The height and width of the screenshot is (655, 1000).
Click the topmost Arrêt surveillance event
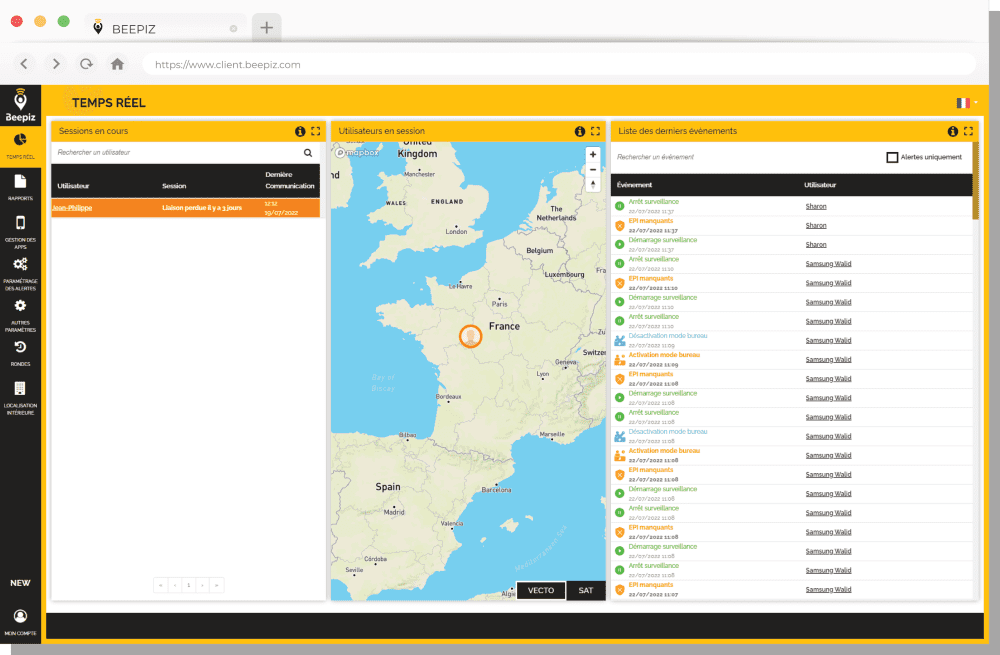click(x=654, y=202)
